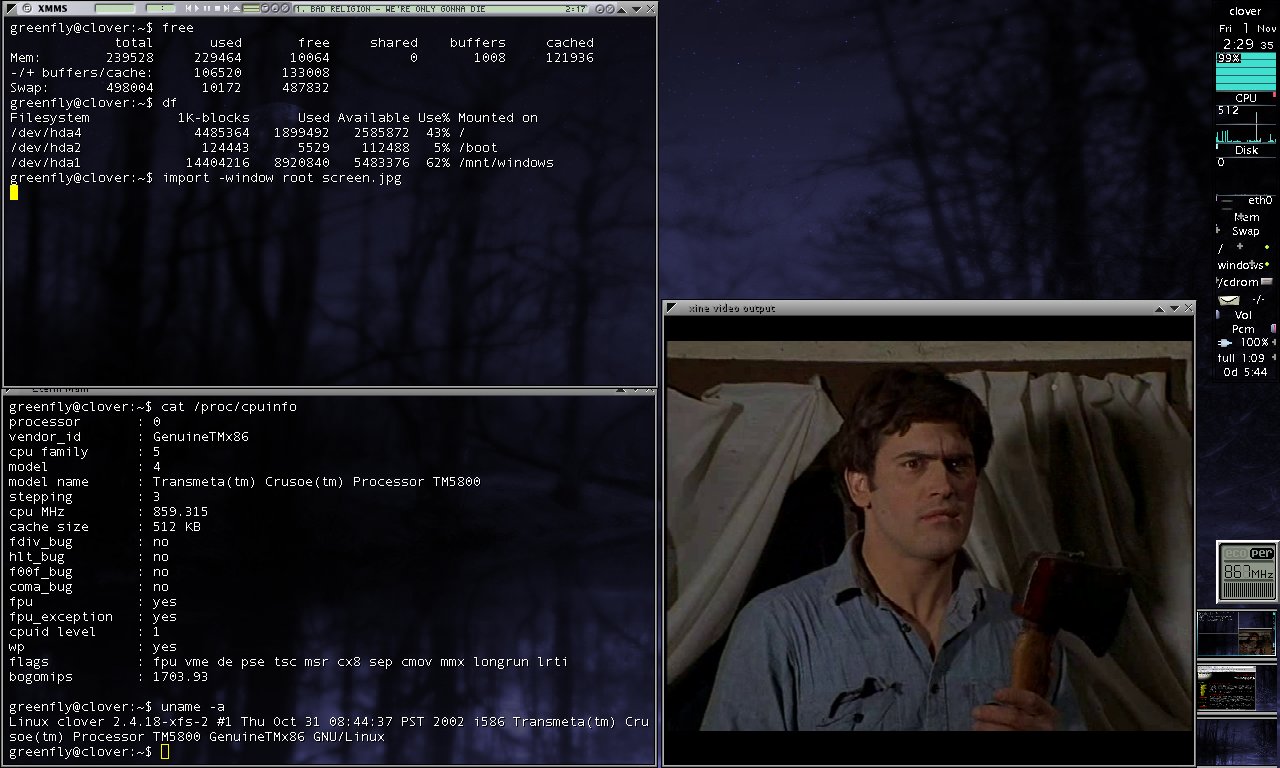The width and height of the screenshot is (1280, 768).
Task: Click the Swap meter in GKrellM
Action: 1246,231
